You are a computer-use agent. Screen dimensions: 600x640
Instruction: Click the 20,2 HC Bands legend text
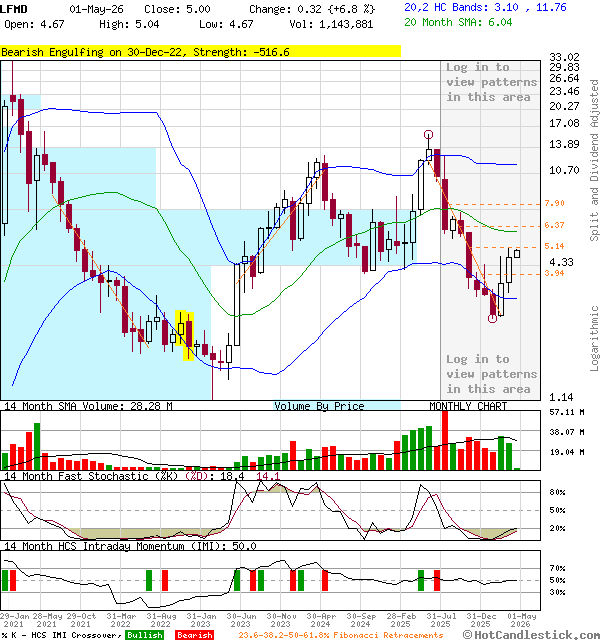485,7
